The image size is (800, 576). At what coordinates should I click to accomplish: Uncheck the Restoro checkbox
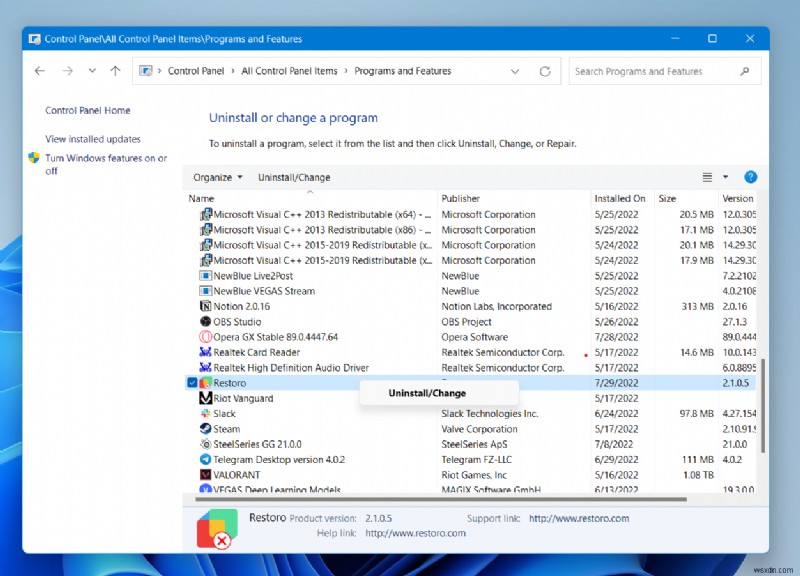pos(192,383)
